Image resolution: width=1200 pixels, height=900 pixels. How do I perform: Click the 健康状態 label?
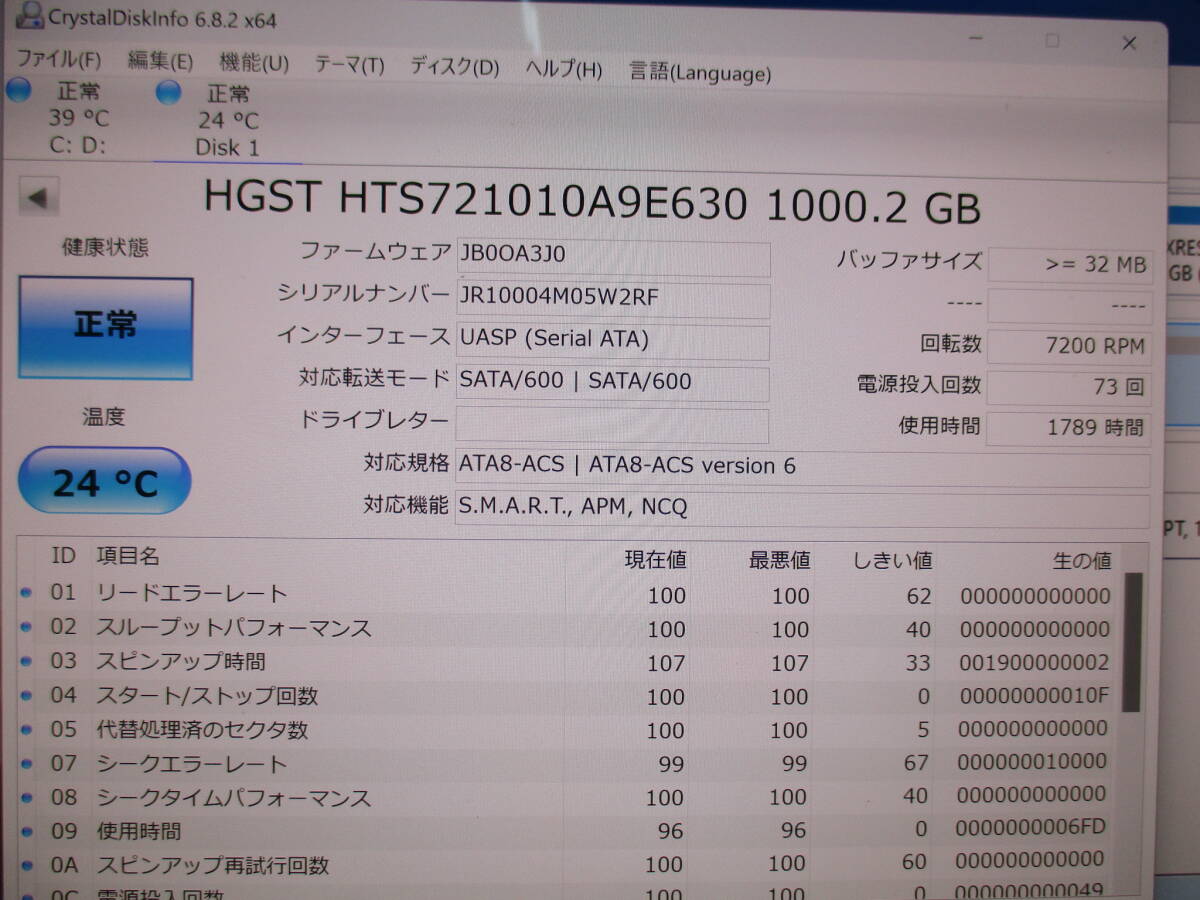(104, 248)
